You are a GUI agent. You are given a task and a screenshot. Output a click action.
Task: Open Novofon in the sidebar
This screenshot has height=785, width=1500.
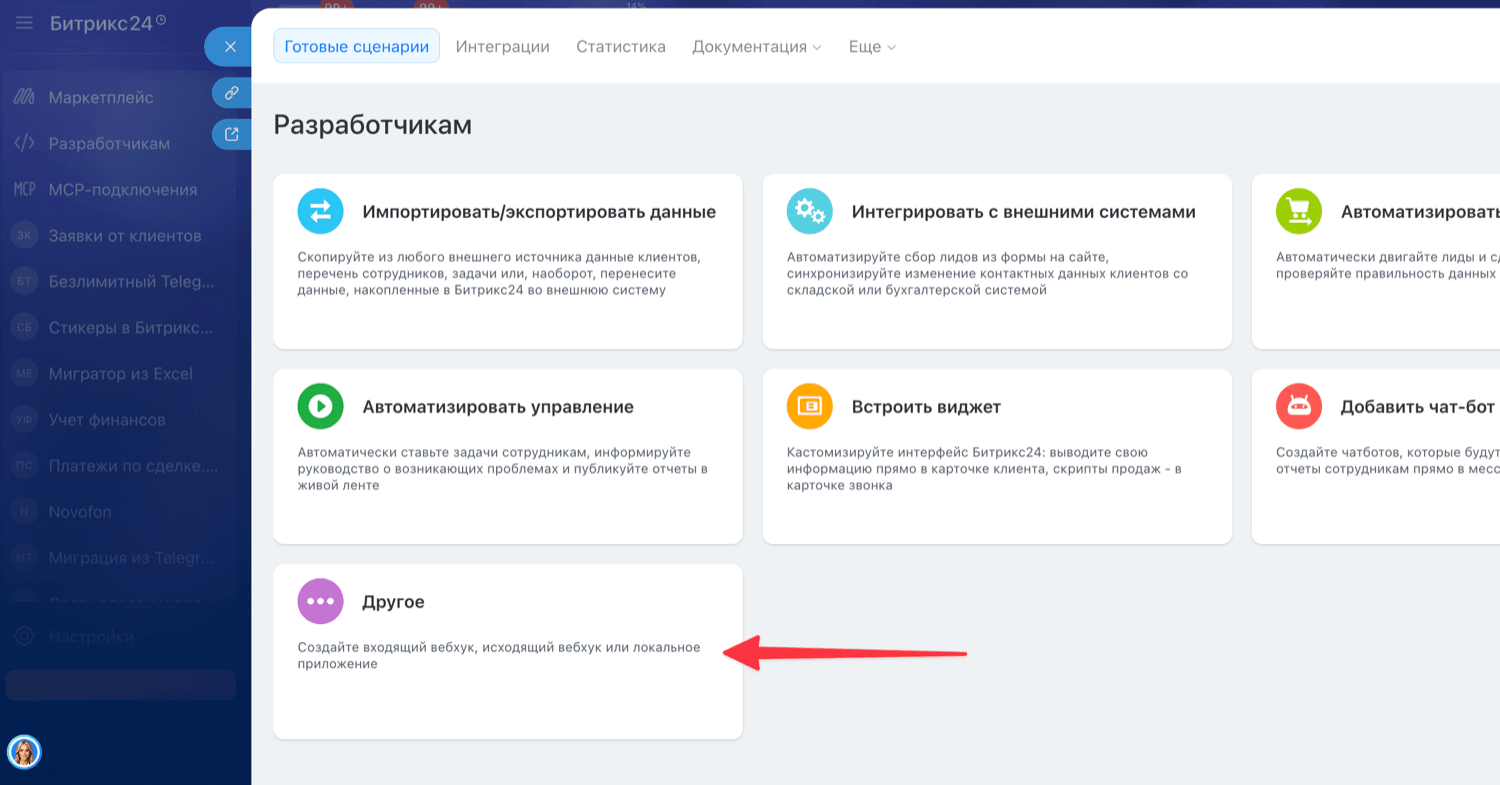pyautogui.click(x=80, y=511)
